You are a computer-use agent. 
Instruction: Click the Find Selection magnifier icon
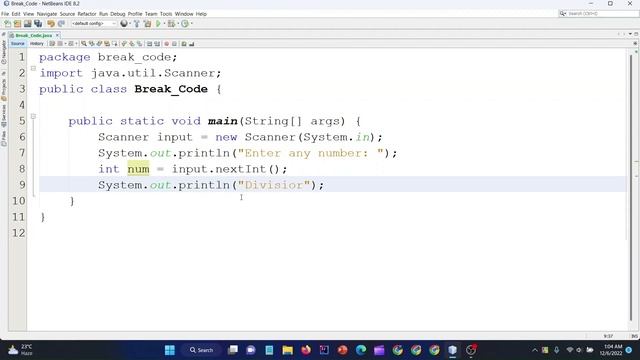click(84, 44)
